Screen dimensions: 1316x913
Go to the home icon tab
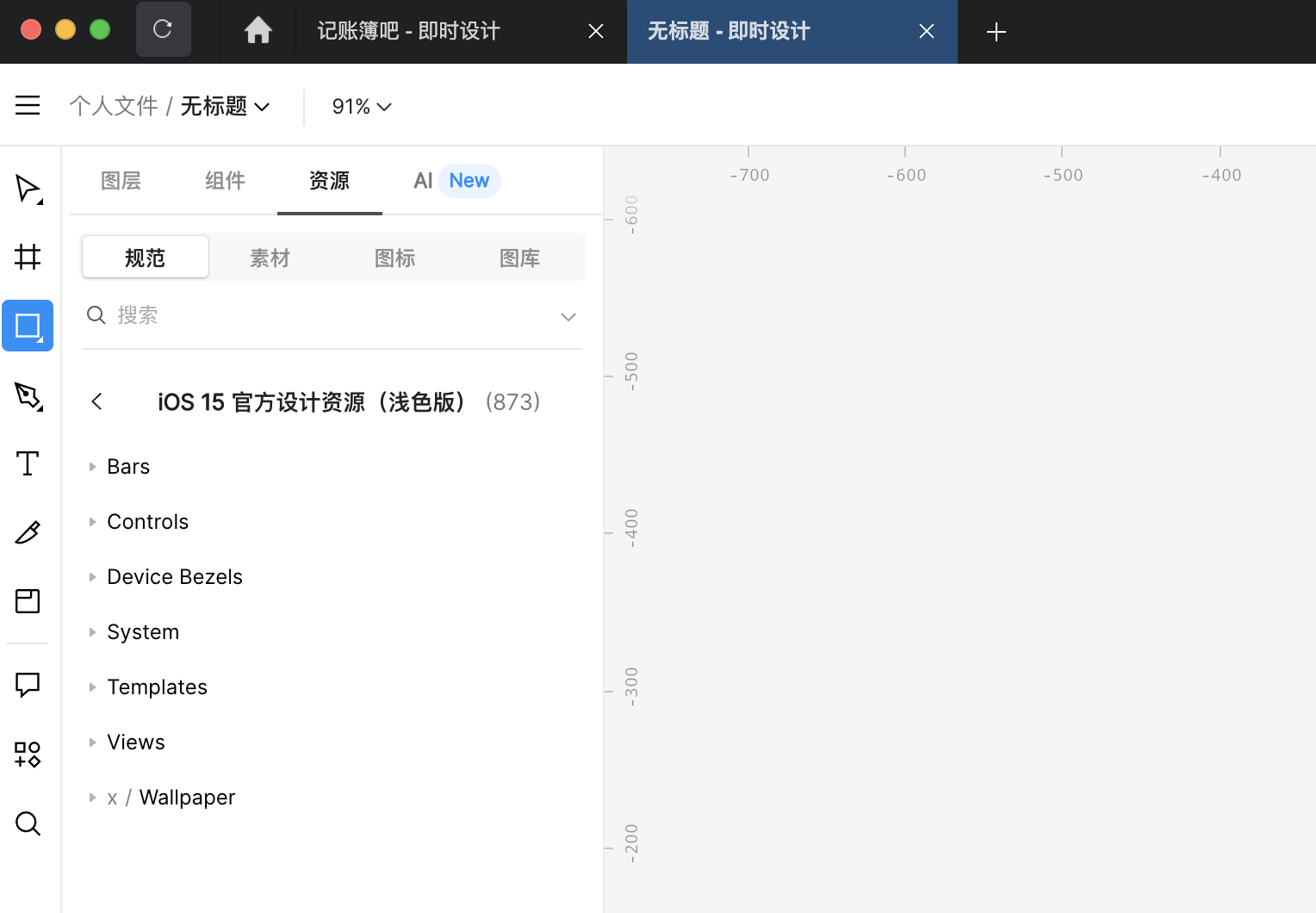(x=258, y=31)
